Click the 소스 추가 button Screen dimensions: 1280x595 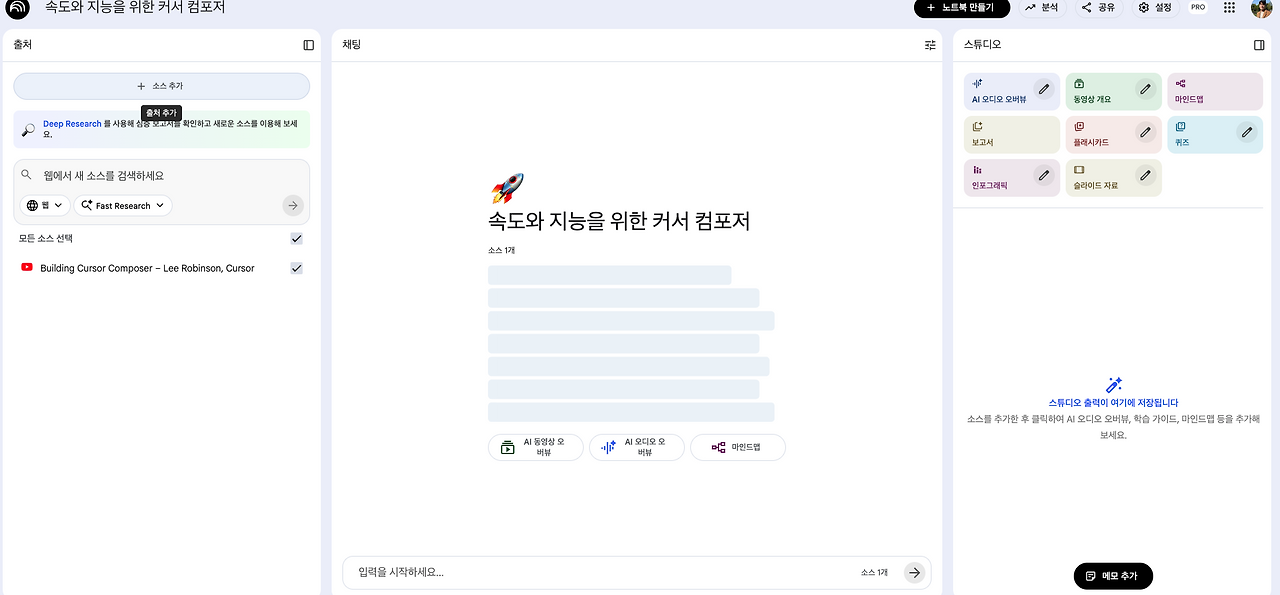click(162, 87)
